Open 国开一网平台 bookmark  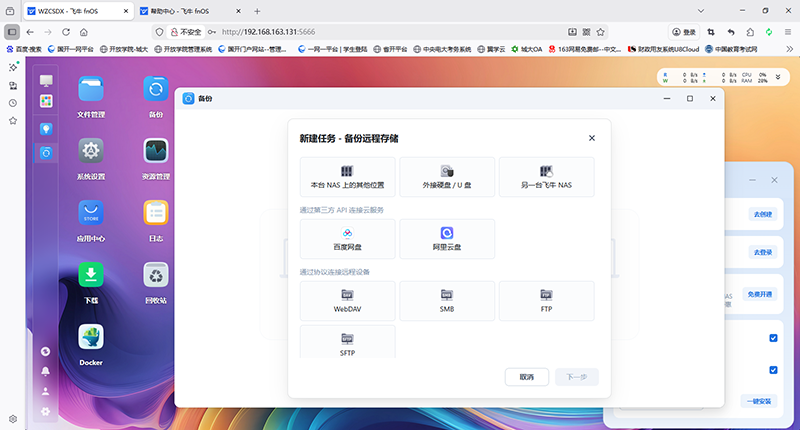[x=70, y=49]
